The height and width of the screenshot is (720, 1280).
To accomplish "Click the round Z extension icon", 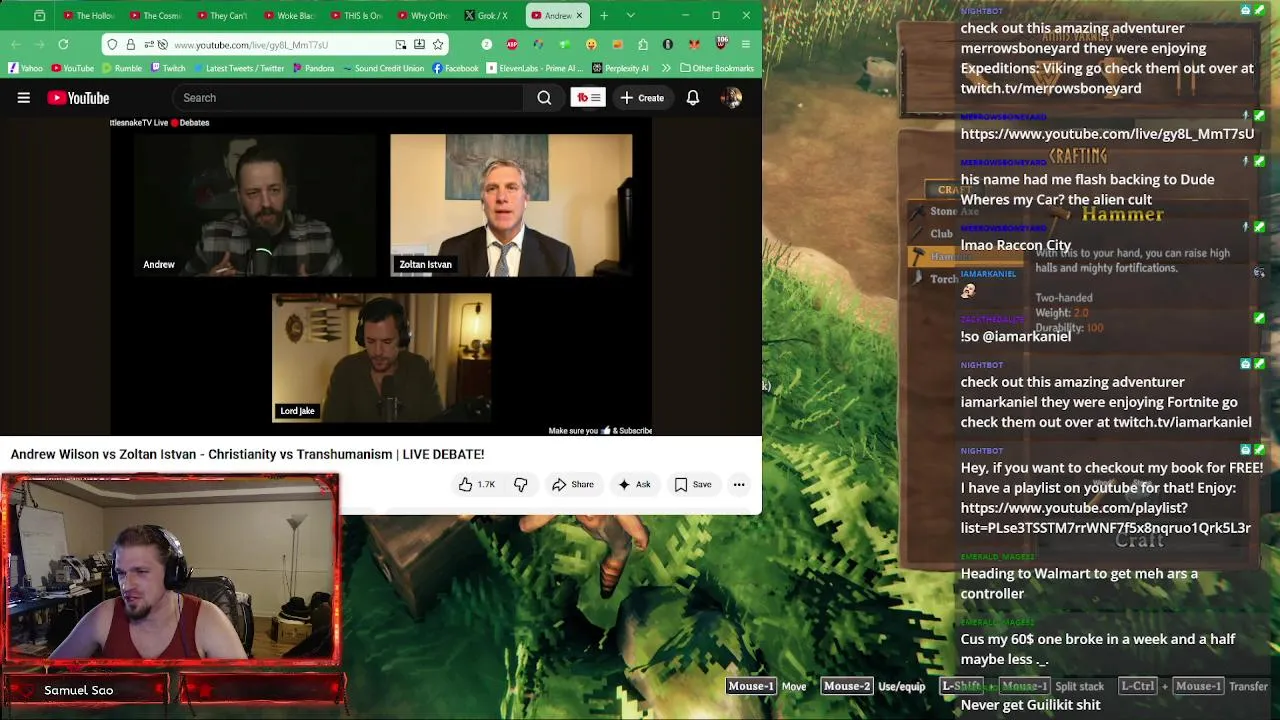I will (487, 45).
